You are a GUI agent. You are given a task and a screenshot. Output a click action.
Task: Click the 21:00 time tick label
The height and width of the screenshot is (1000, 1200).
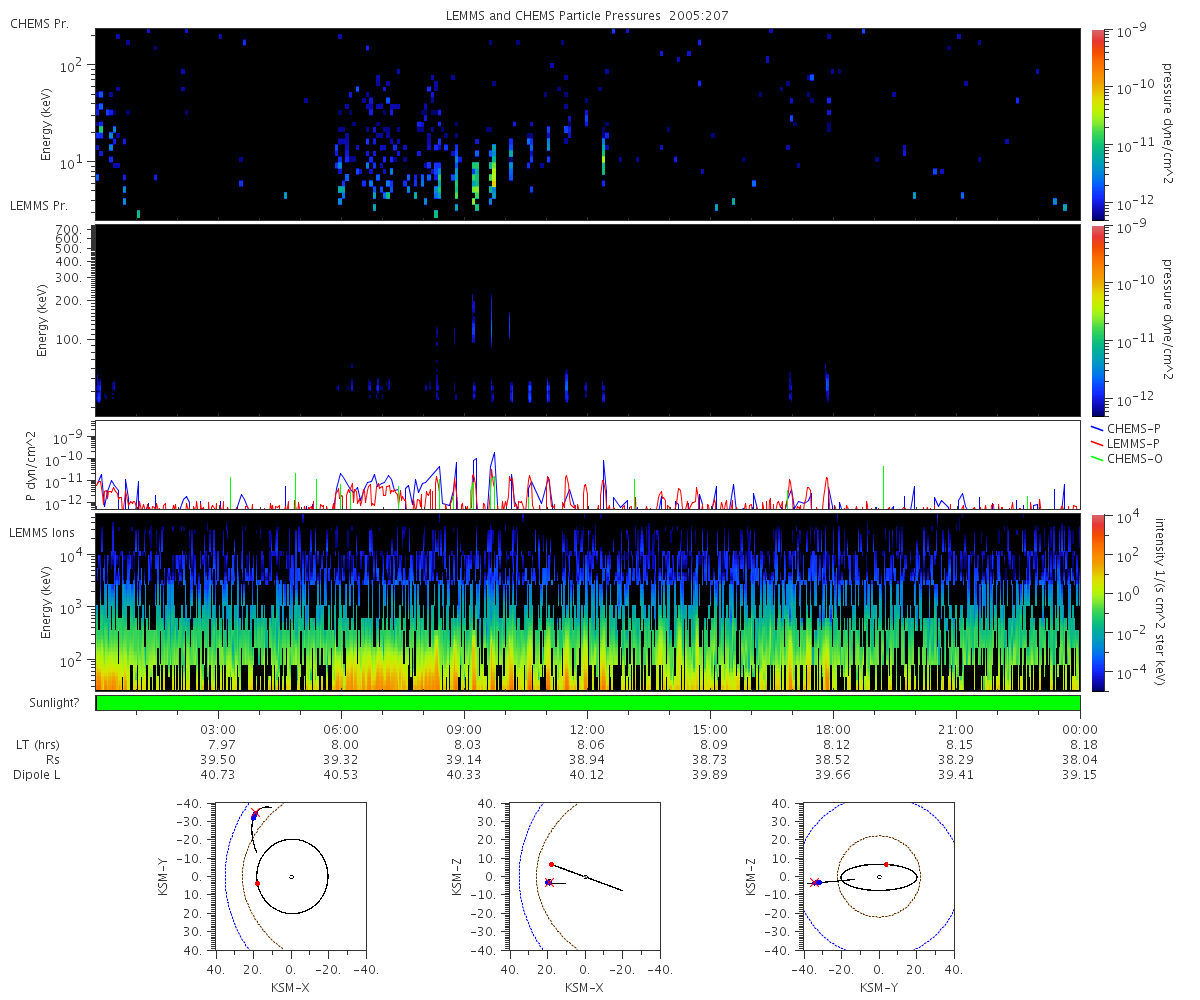pyautogui.click(x=957, y=729)
